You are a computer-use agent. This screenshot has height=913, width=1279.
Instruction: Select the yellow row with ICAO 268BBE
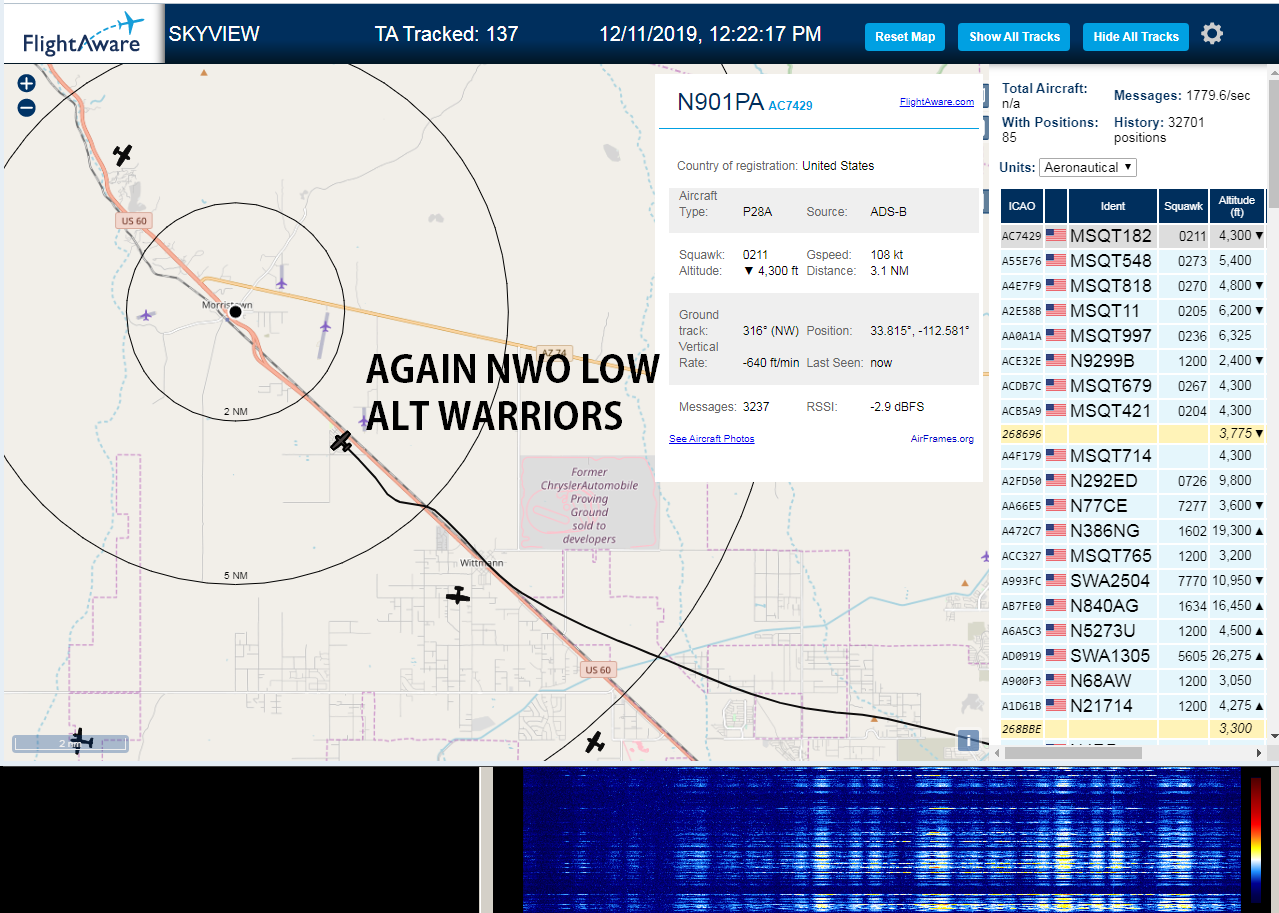pyautogui.click(x=1133, y=729)
